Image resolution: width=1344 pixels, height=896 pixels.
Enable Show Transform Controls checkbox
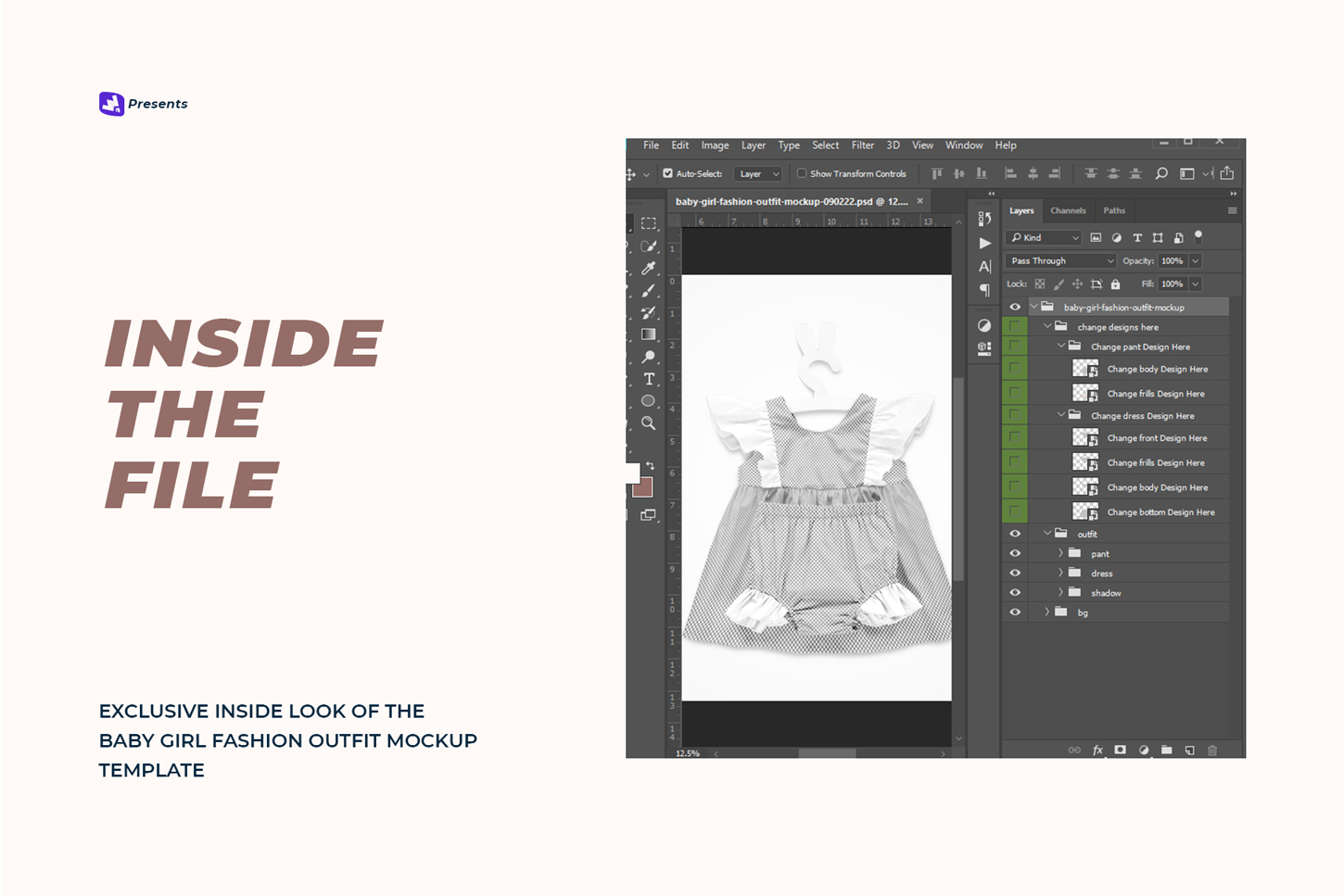(802, 173)
